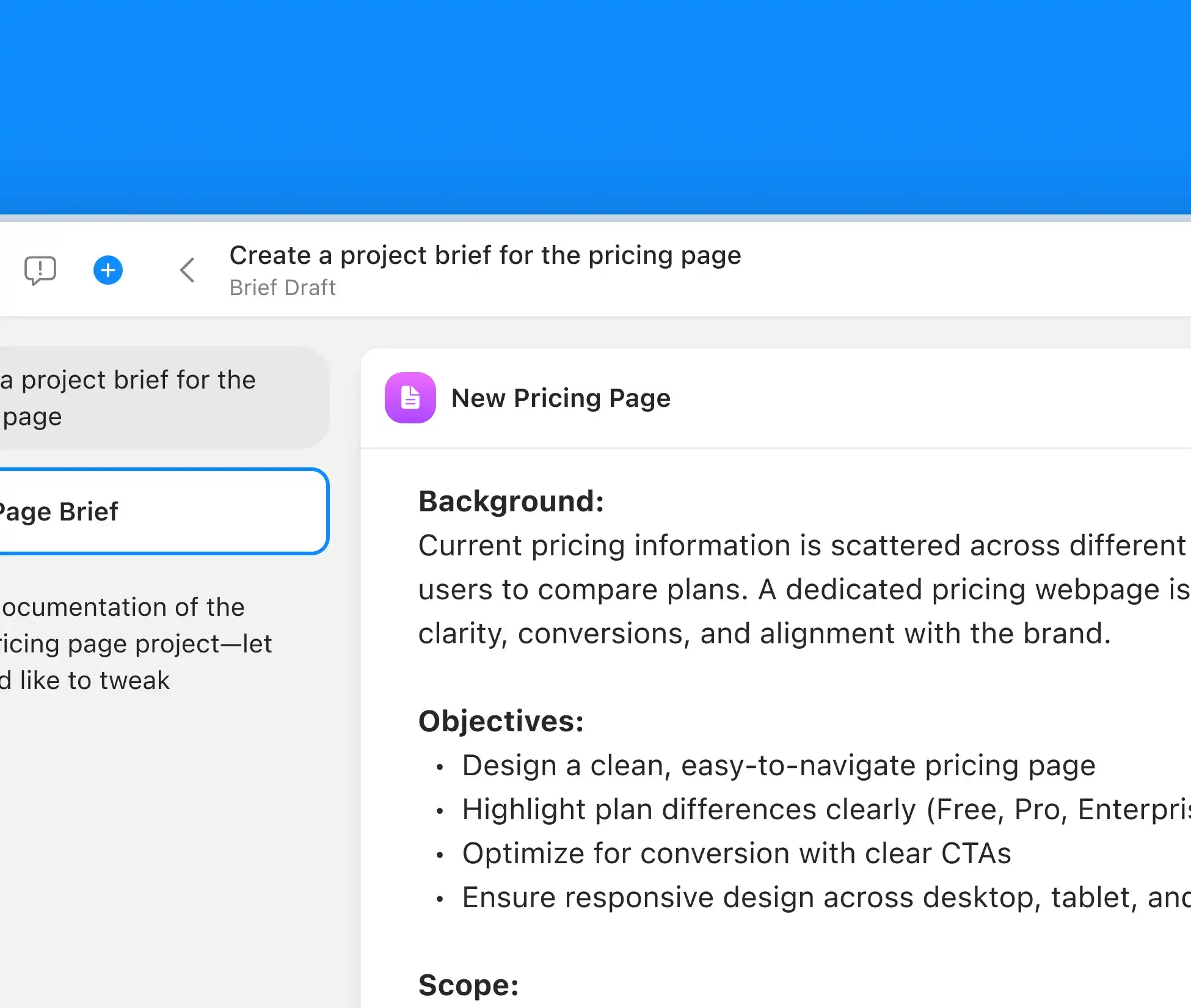The height and width of the screenshot is (1008, 1191).
Task: Click assistant reply mentioning pricing page project
Action: pyautogui.click(x=134, y=644)
